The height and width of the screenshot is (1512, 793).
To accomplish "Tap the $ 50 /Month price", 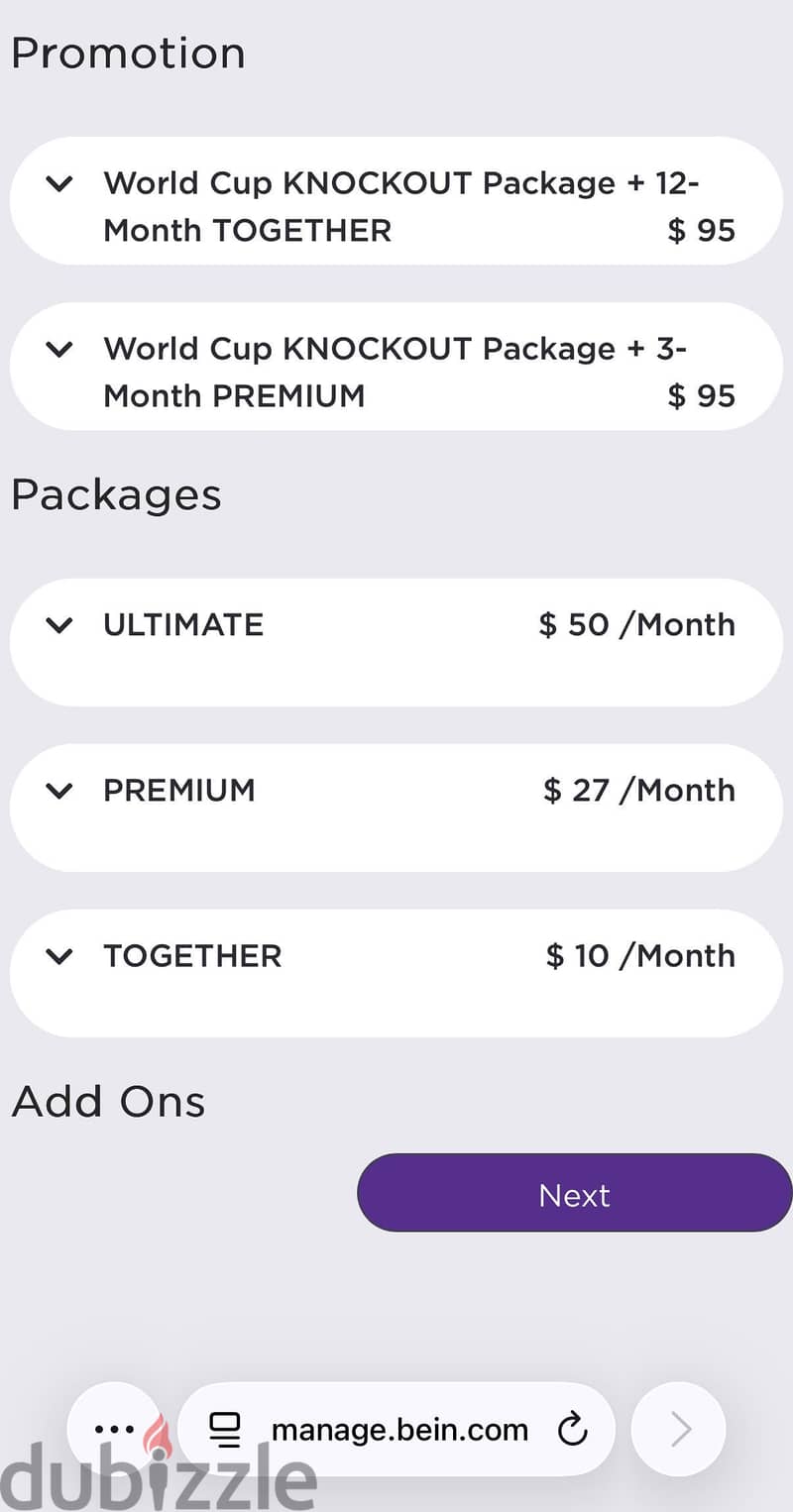I will click(x=637, y=625).
